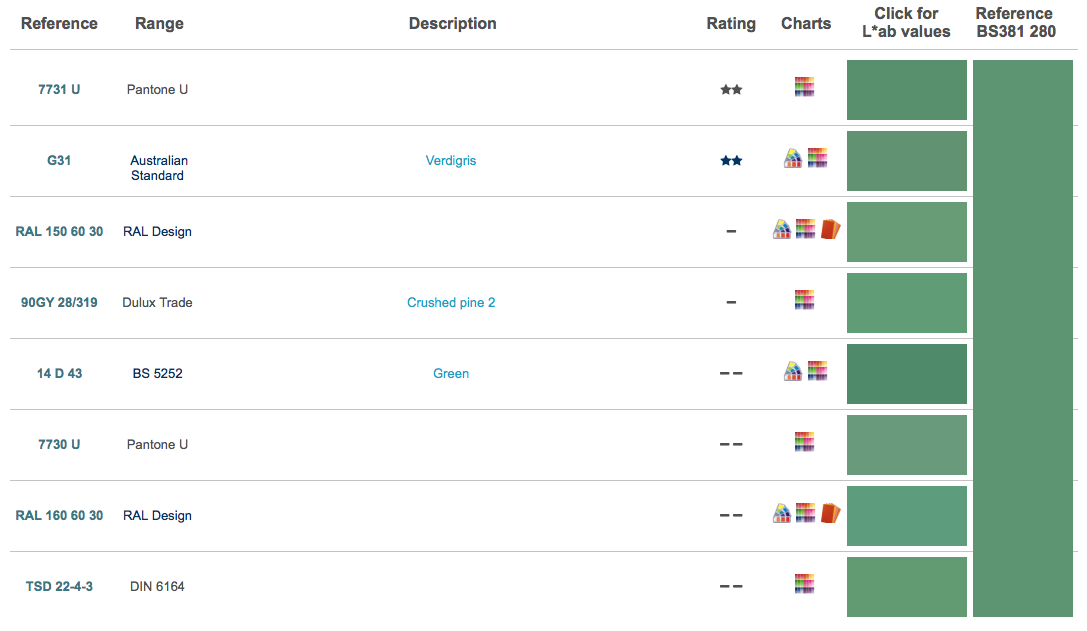Click the colour chart icon in 7731 U row
Screen dimensions: 1087x631
804,87
